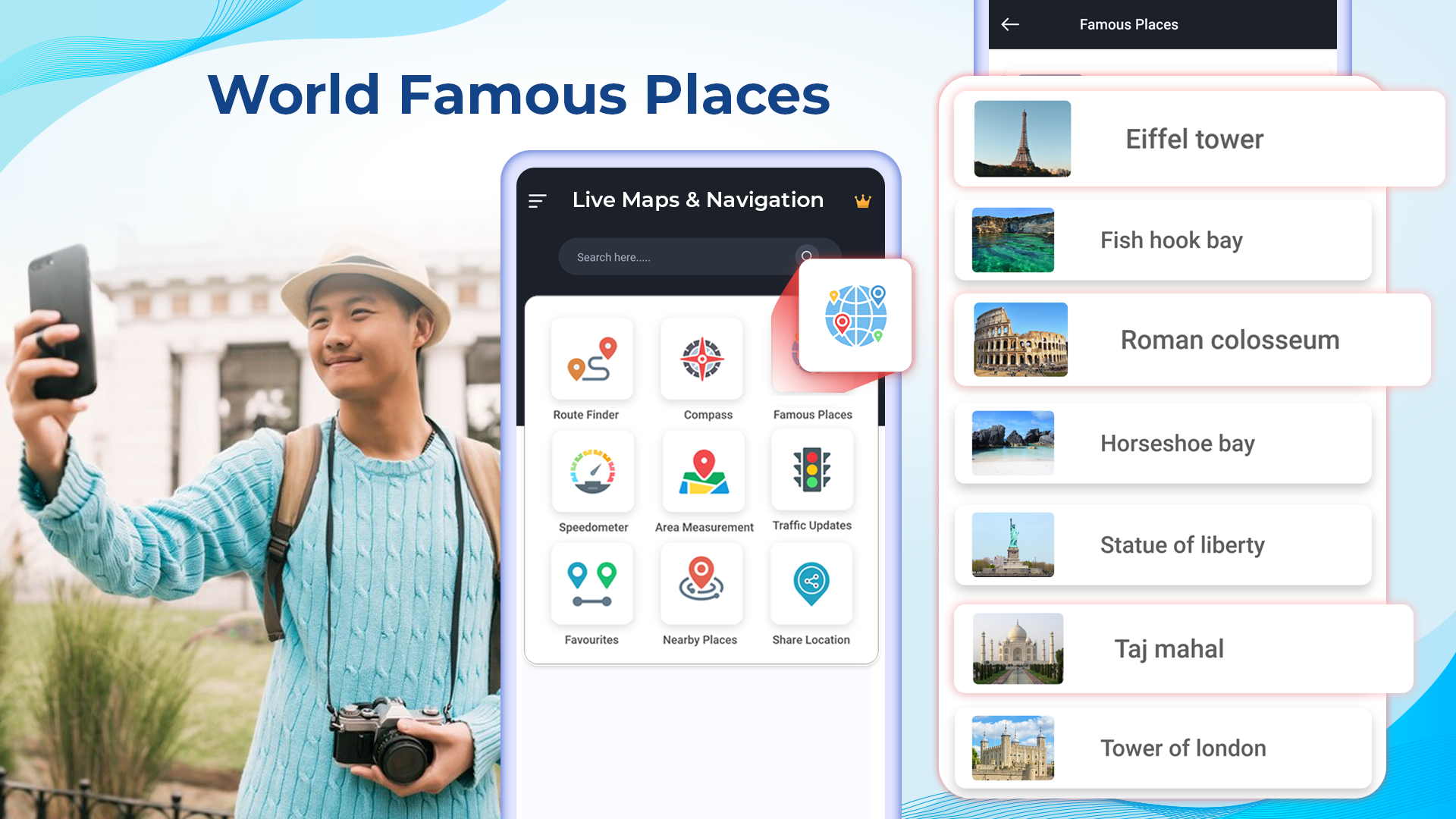Click the 'Famous Places' header title

click(x=1128, y=24)
